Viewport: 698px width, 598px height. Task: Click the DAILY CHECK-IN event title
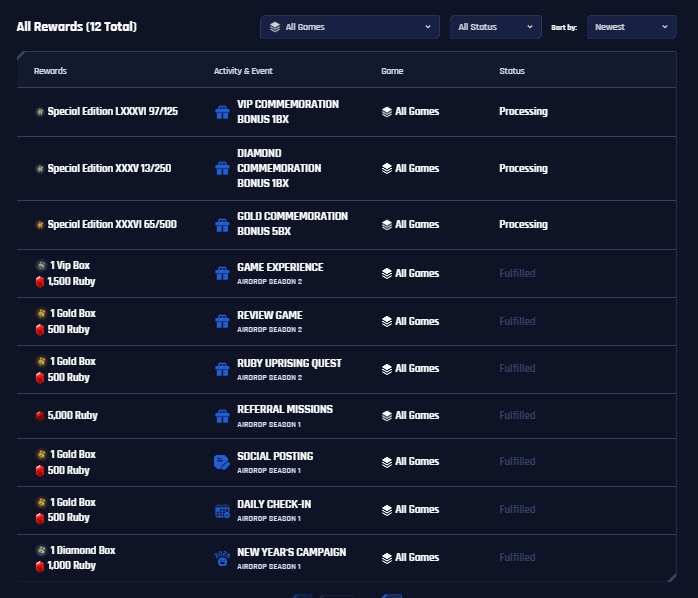(x=274, y=504)
